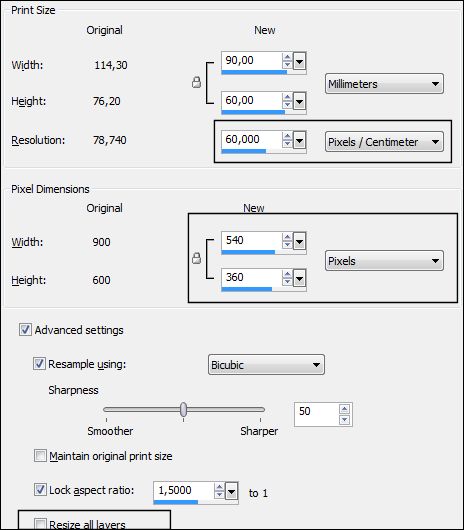The height and width of the screenshot is (530, 464).
Task: Open the Pixels unit dropdown
Action: (x=384, y=261)
